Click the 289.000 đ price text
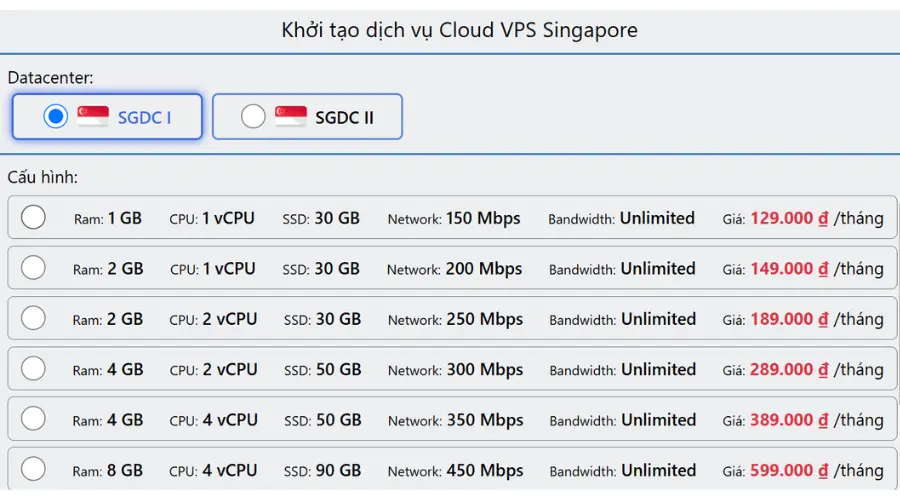 pos(788,369)
